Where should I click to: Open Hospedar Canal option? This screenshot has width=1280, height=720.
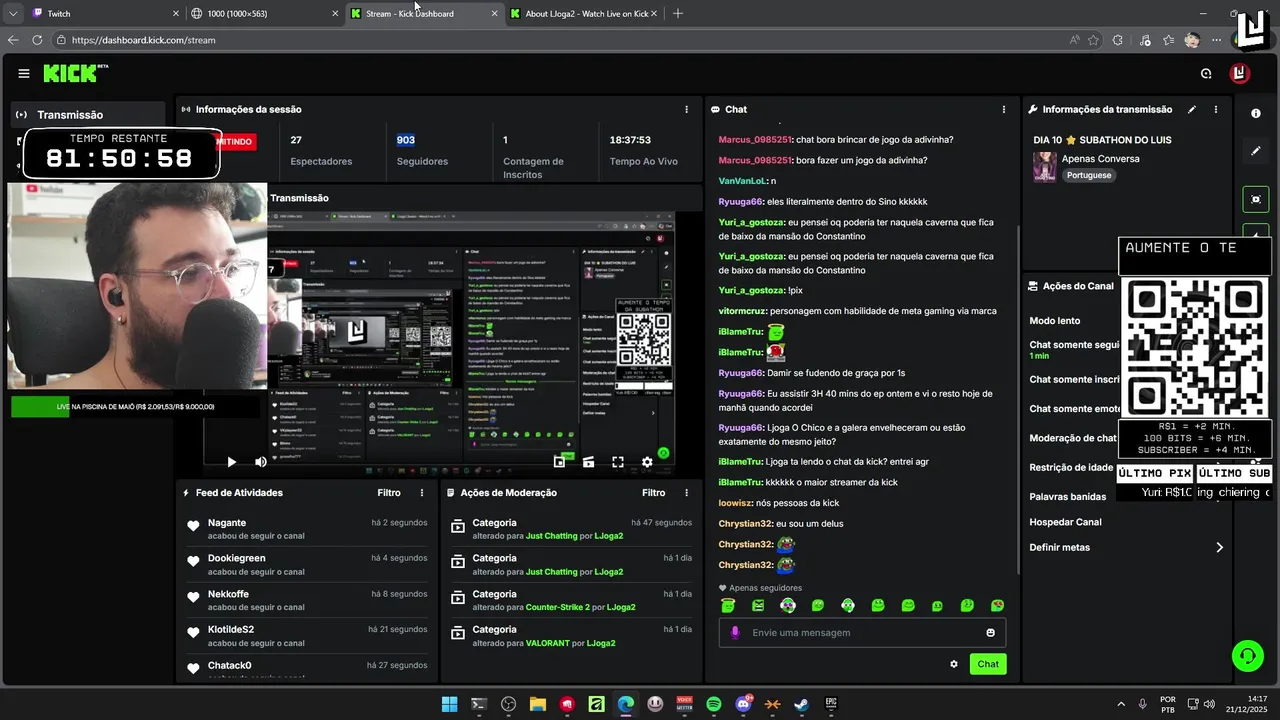coord(1065,522)
